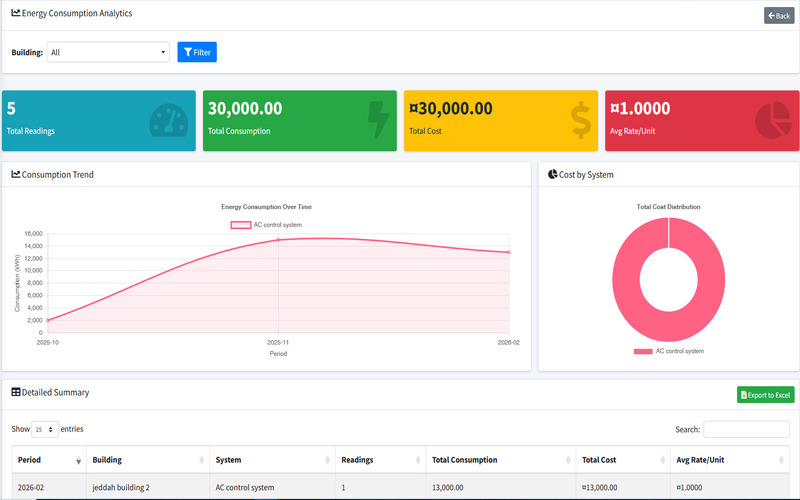
Task: Click the Total Readings value 5
Action: pyautogui.click(x=11, y=108)
